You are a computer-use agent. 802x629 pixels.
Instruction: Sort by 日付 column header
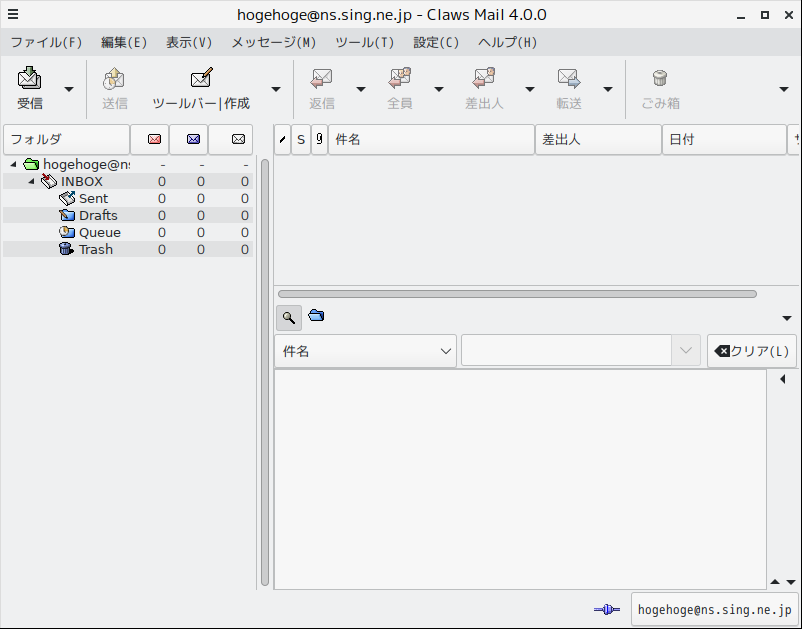point(724,139)
